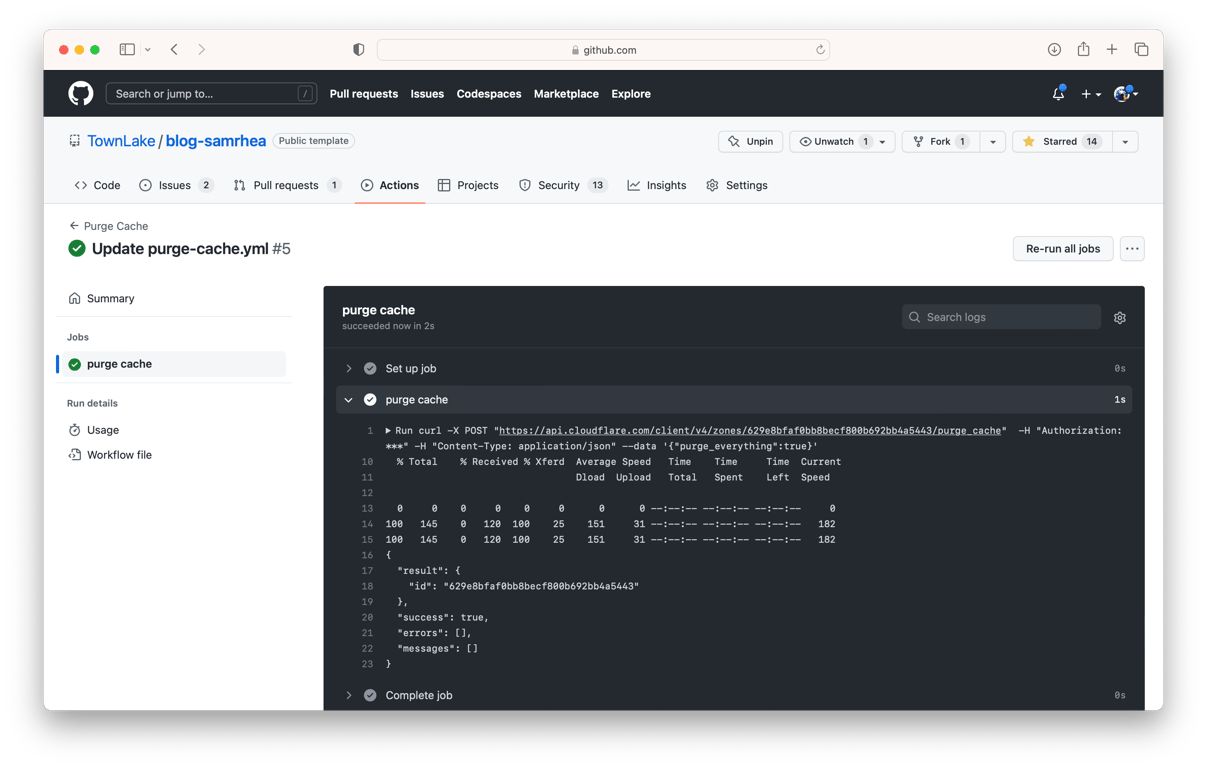
Task: Open the TownLake owner profile link
Action: (121, 141)
